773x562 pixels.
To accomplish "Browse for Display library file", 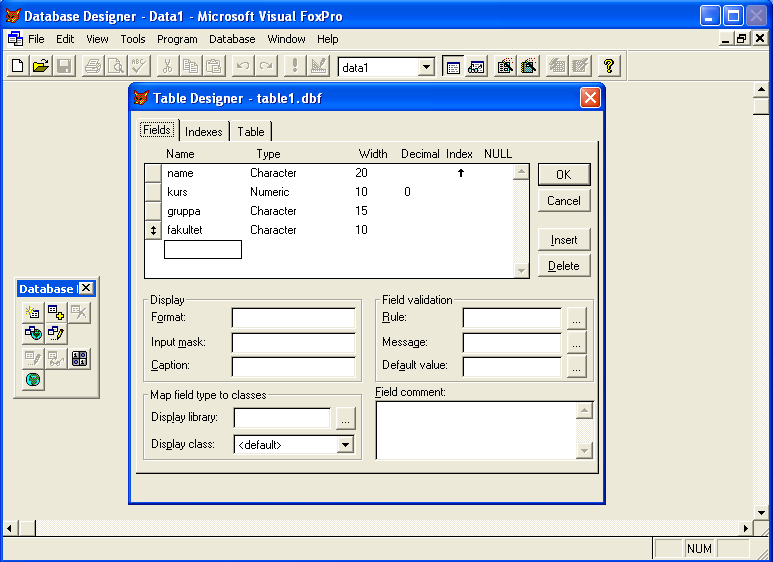I will (x=345, y=419).
